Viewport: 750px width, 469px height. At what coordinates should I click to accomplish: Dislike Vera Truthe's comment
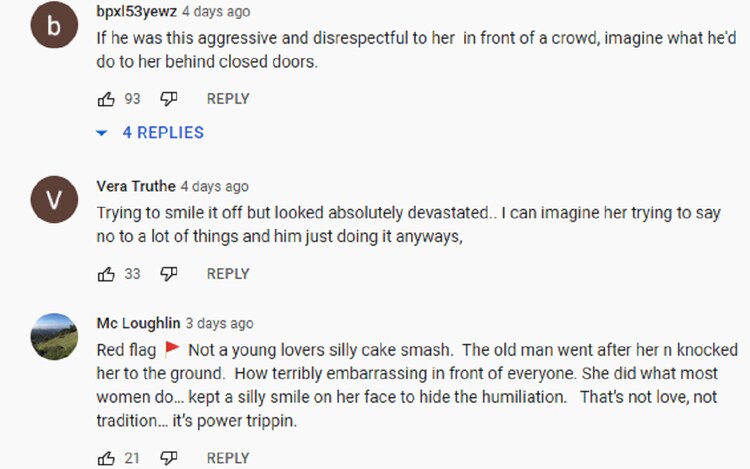coord(169,274)
